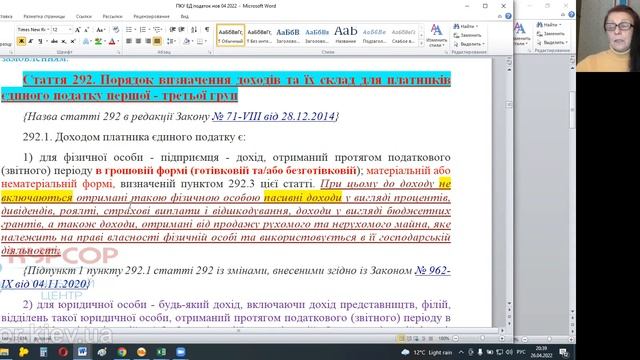Screen dimensions: 640x360
Task: Toggle strikethrough formatting
Action: [x=54, y=41]
